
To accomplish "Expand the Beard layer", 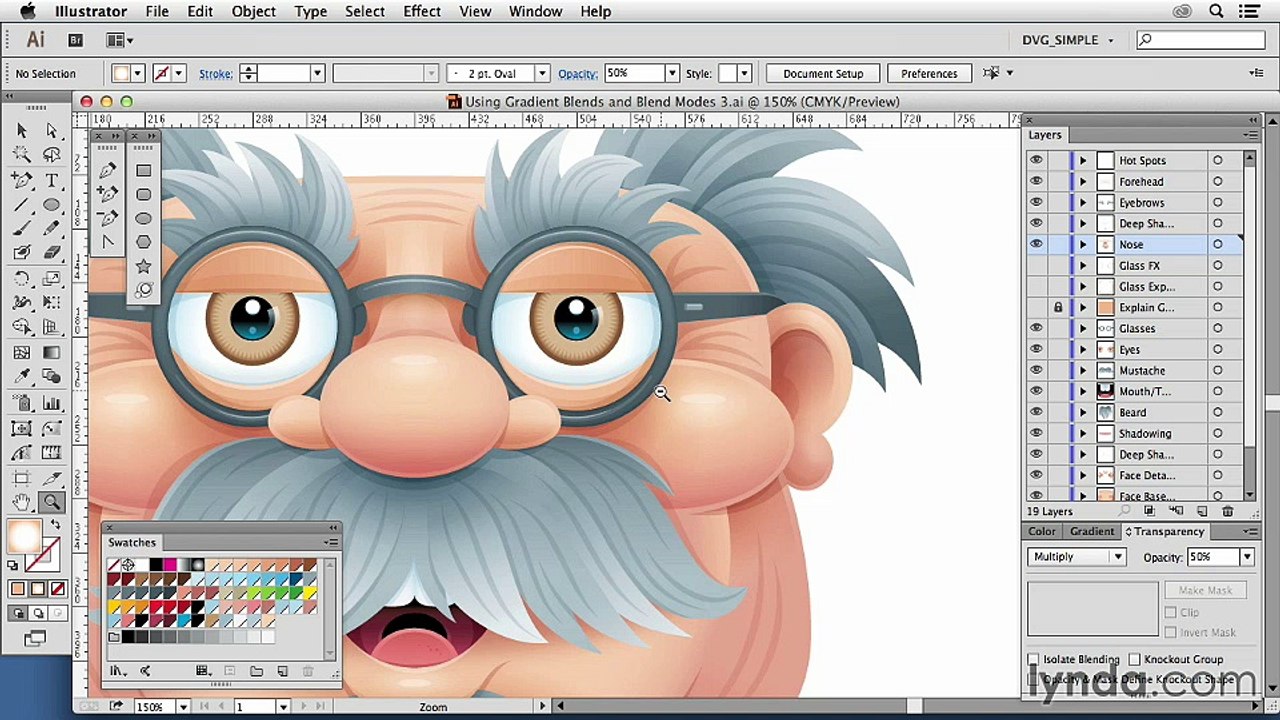I will point(1082,412).
